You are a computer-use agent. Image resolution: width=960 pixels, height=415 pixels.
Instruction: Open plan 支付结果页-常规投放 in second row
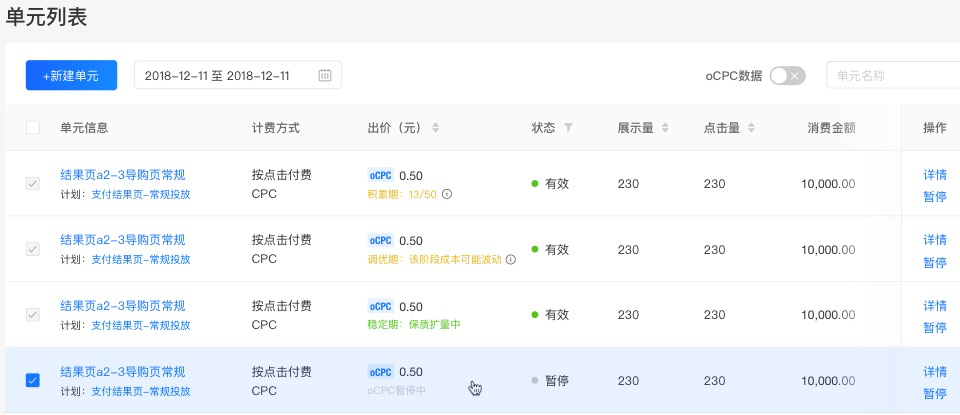(141, 260)
